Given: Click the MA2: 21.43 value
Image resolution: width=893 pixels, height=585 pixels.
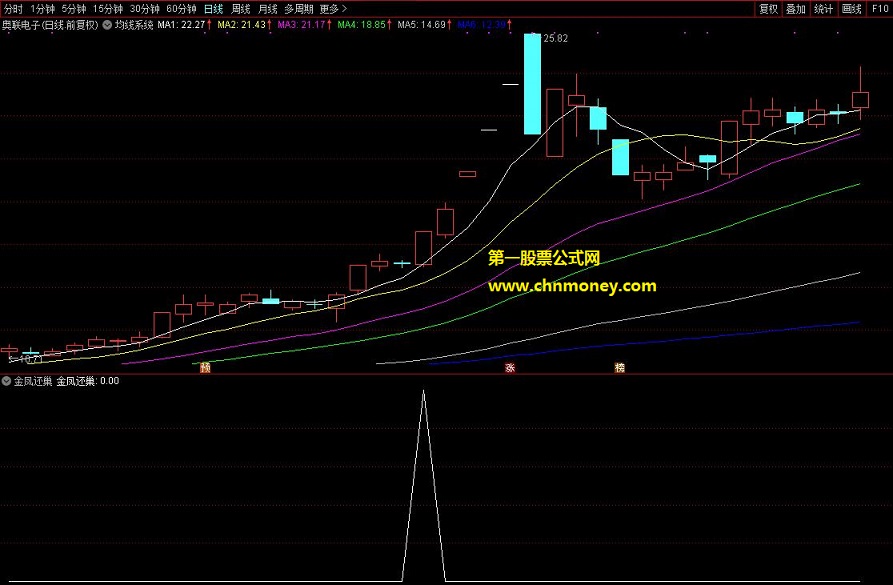Looking at the screenshot, I should coord(241,25).
